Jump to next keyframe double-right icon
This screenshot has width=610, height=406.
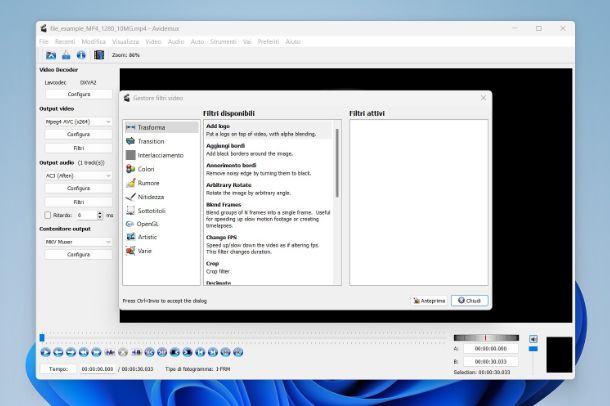pyautogui.click(x=96, y=352)
